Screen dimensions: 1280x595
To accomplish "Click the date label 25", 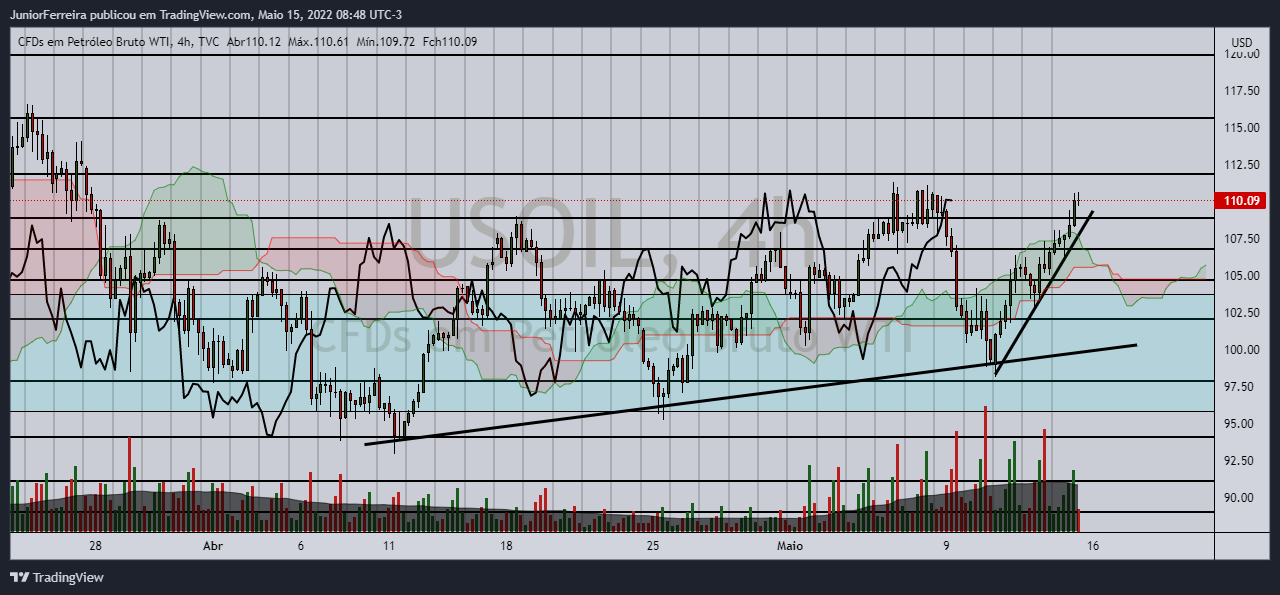I will click(652, 546).
